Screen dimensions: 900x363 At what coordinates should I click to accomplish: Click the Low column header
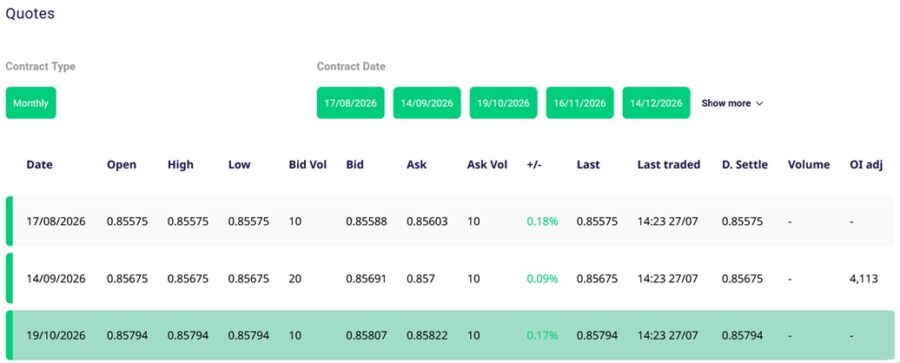point(239,164)
